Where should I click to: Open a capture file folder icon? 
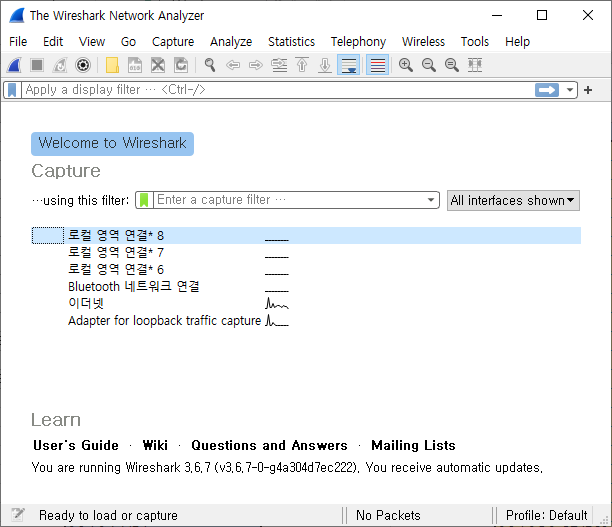point(112,65)
